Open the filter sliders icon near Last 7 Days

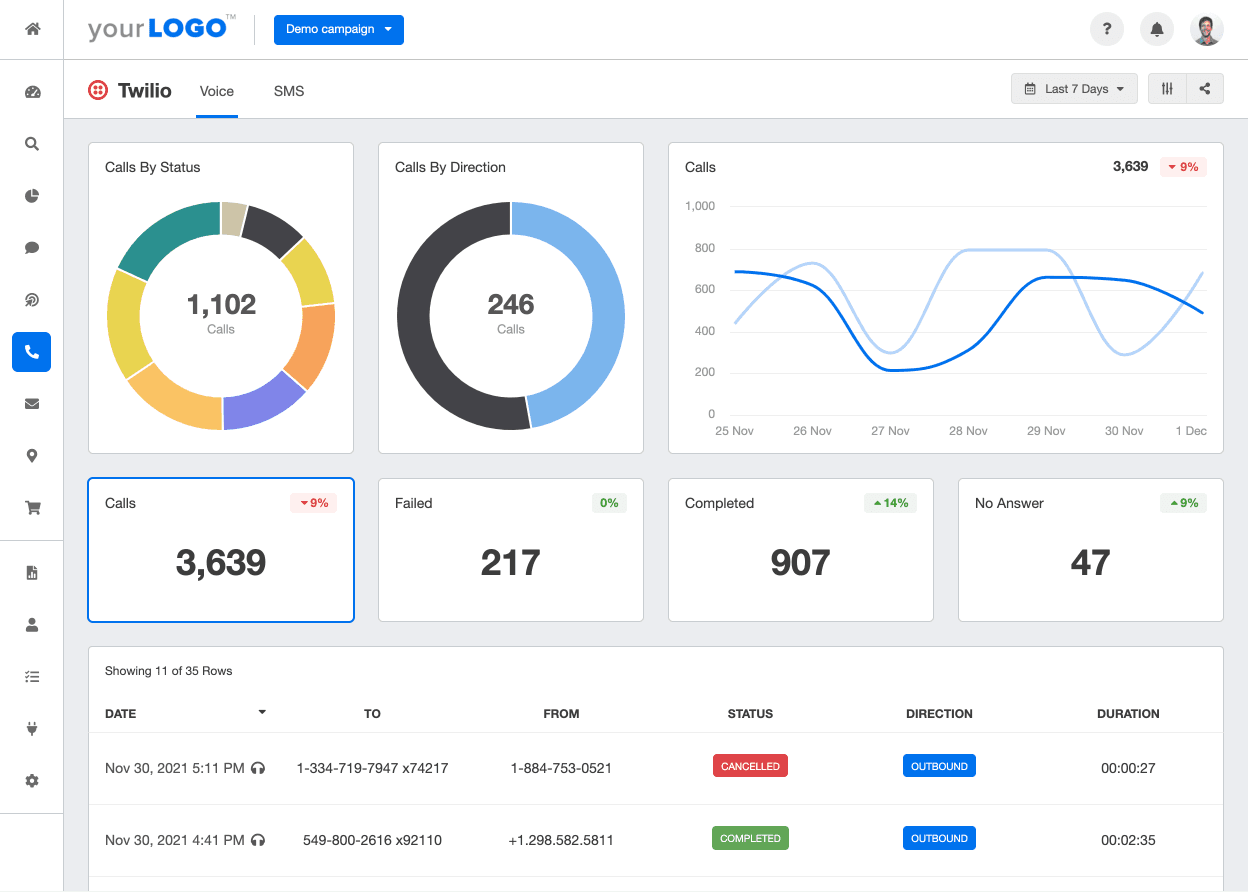pos(1166,88)
